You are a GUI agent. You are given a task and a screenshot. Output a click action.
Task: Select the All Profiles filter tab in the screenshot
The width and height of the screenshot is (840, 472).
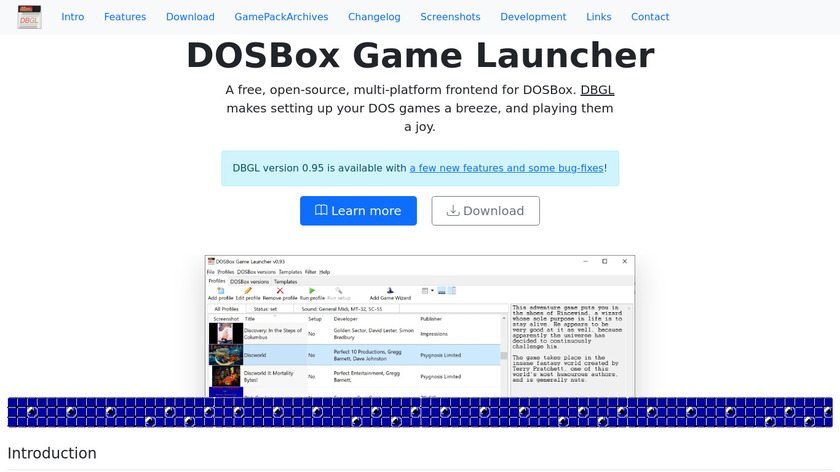(227, 309)
